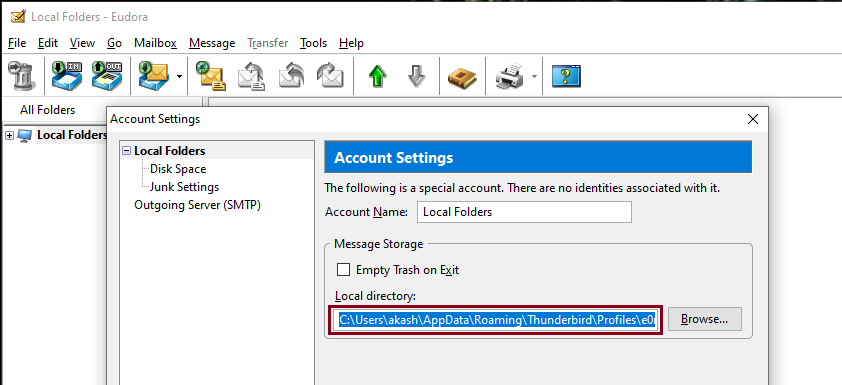Click the forward envelope icon
Image resolution: width=842 pixels, height=385 pixels.
pos(330,76)
